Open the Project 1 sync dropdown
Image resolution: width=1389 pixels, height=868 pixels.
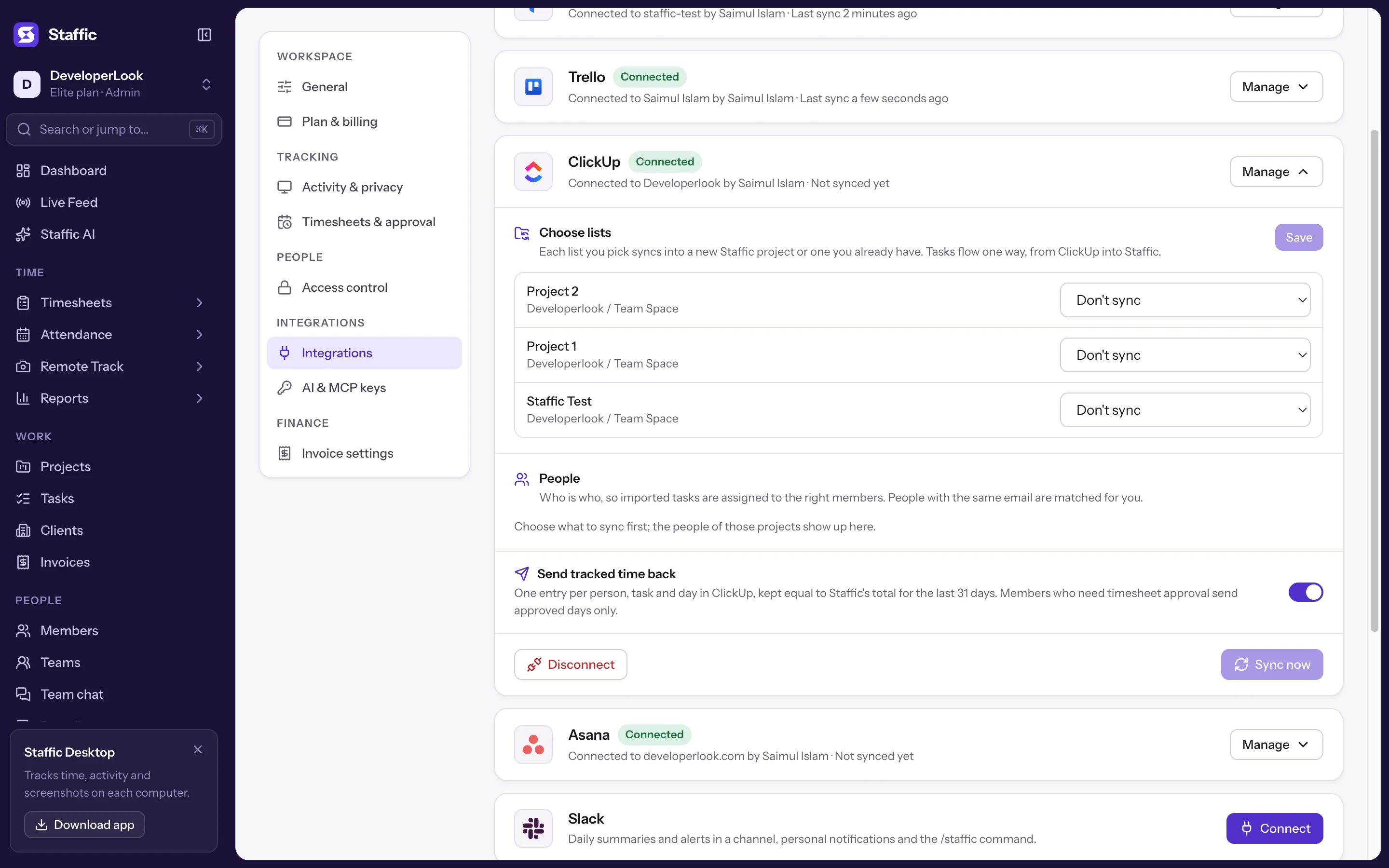tap(1185, 355)
